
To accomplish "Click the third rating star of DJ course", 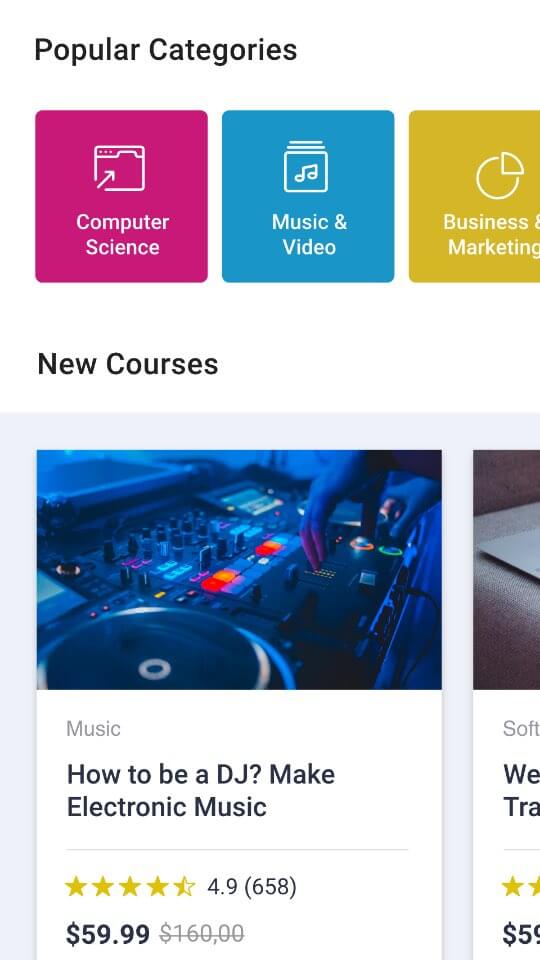I will (130, 886).
